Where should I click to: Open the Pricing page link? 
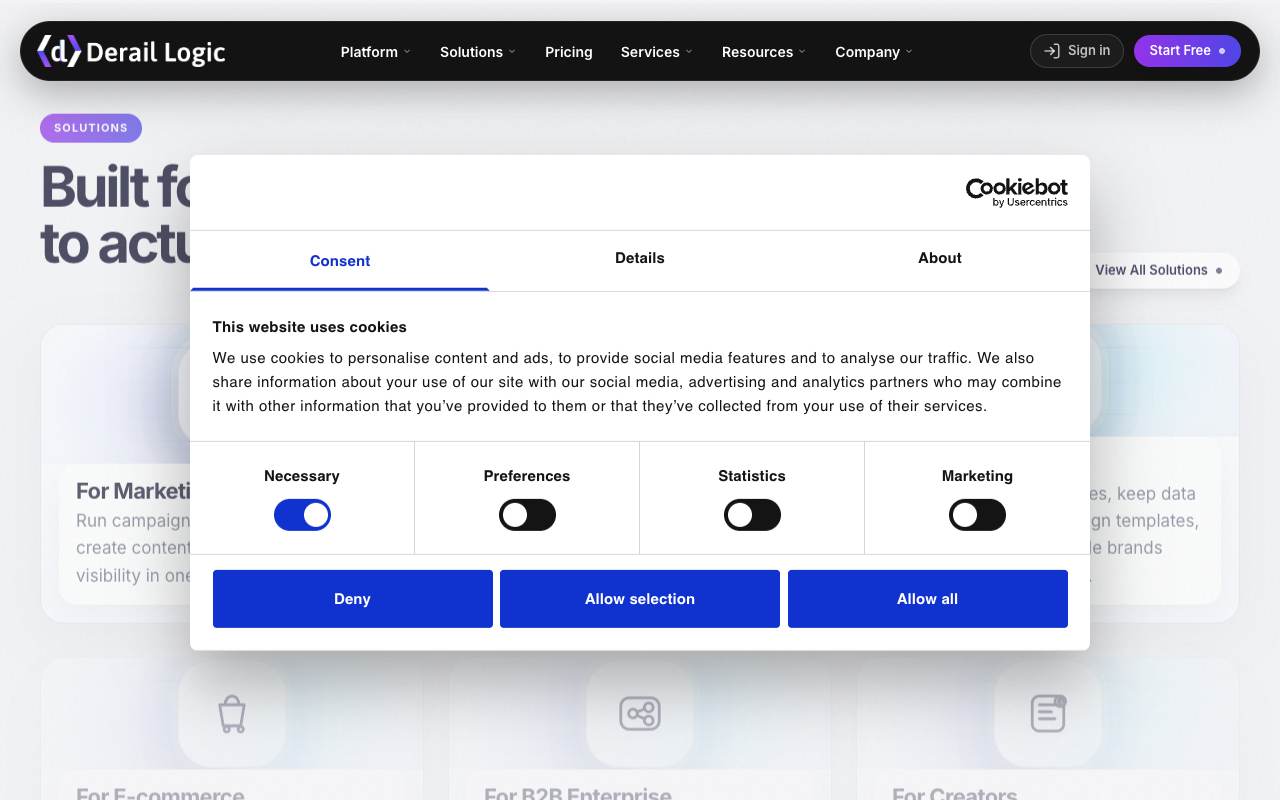(569, 52)
